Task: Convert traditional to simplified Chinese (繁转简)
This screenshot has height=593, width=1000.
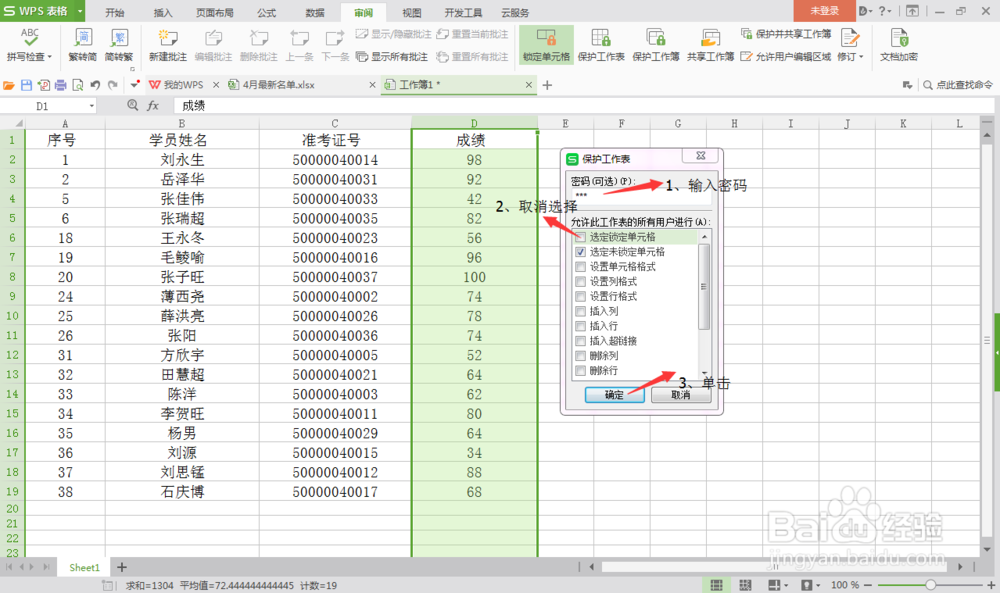Action: tap(82, 44)
